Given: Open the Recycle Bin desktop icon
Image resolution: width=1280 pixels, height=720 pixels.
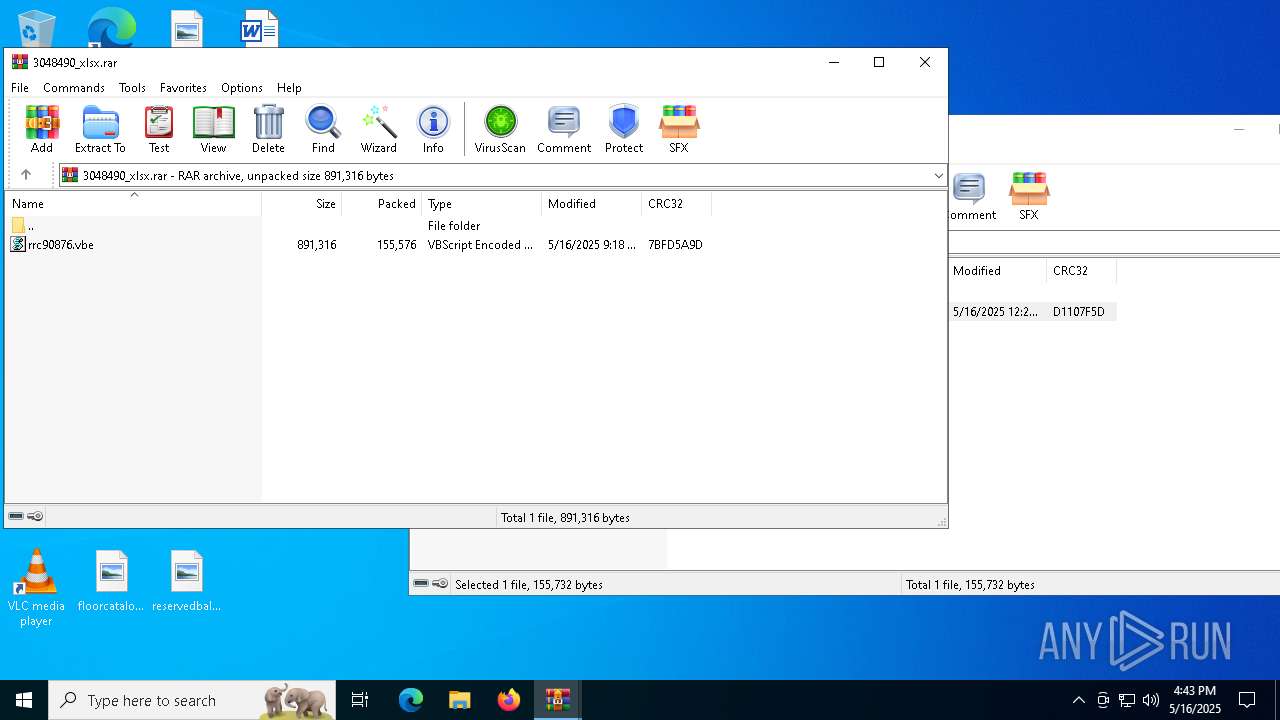Looking at the screenshot, I should point(36,27).
